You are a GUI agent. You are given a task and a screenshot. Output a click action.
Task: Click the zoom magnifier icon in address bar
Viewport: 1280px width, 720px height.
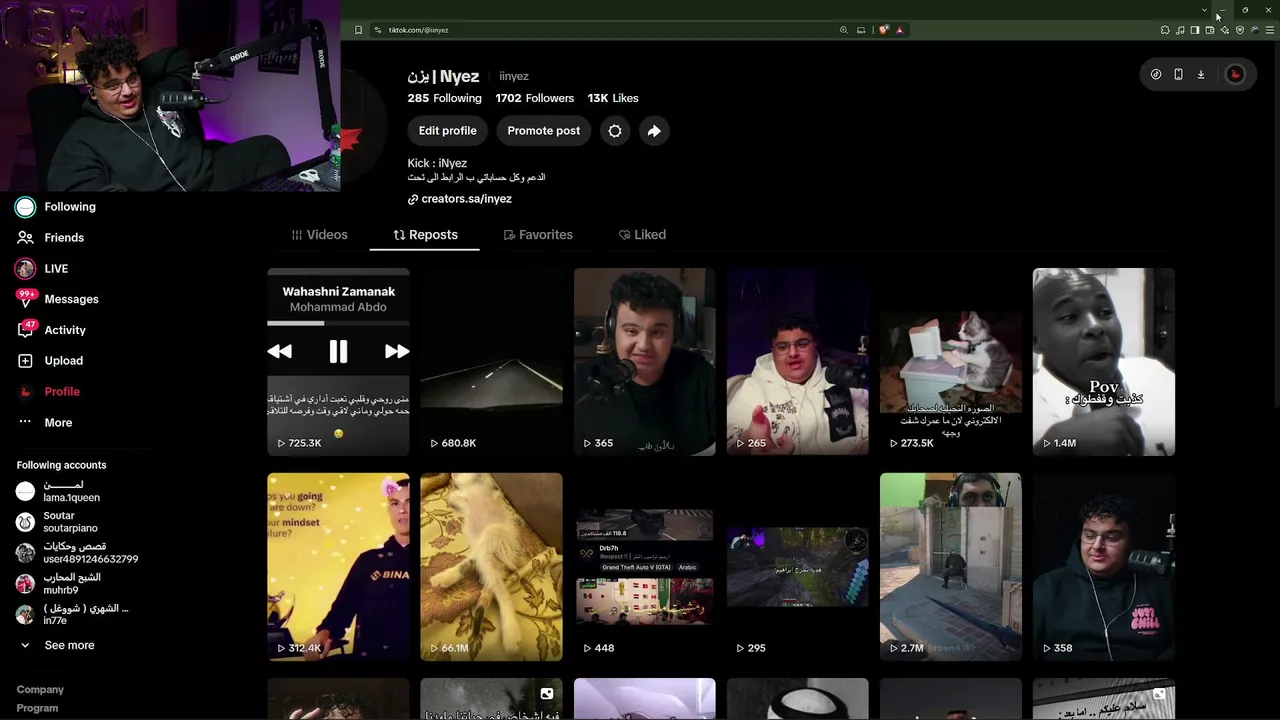pyautogui.click(x=844, y=30)
